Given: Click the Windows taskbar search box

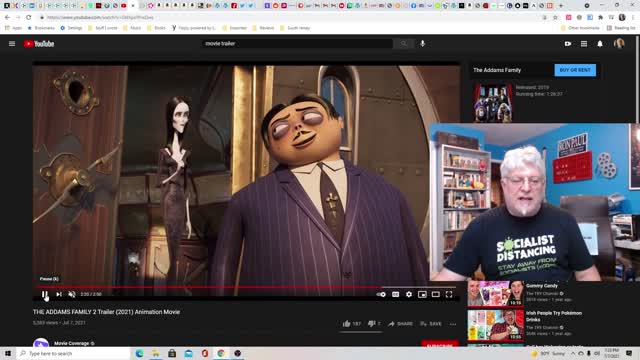Looking at the screenshot, I should (73, 353).
